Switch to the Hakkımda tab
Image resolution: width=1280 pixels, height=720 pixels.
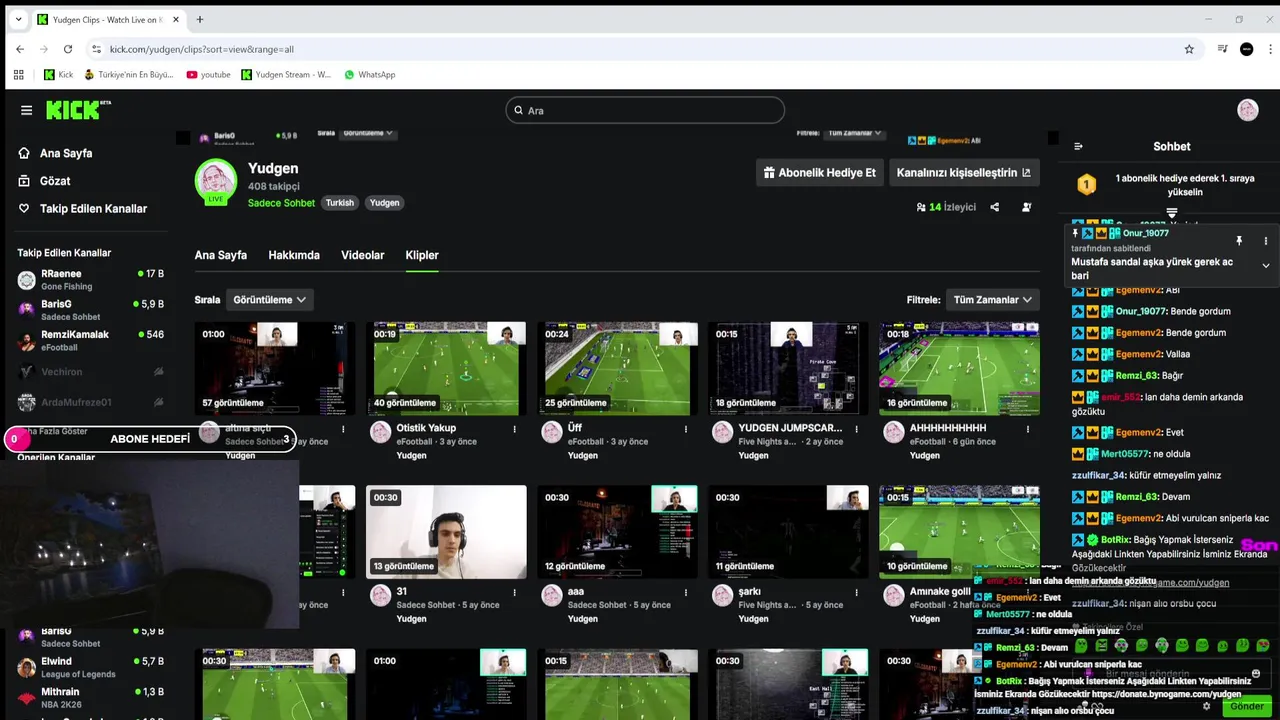[x=294, y=255]
